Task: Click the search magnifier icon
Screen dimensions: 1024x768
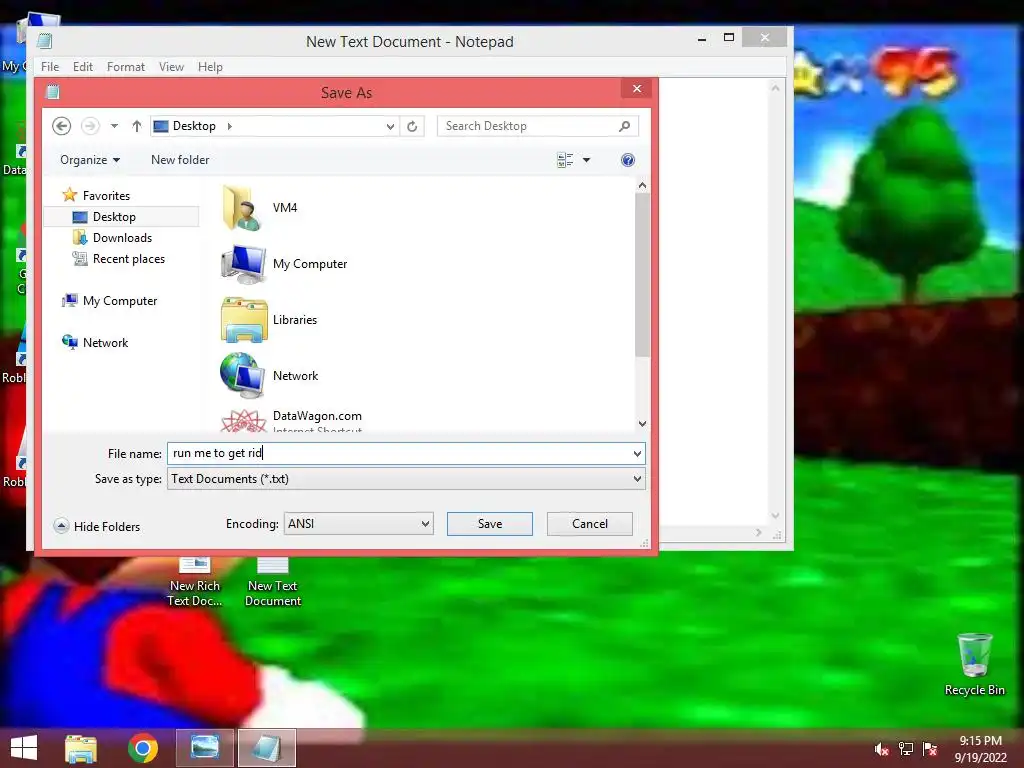Action: coord(625,126)
